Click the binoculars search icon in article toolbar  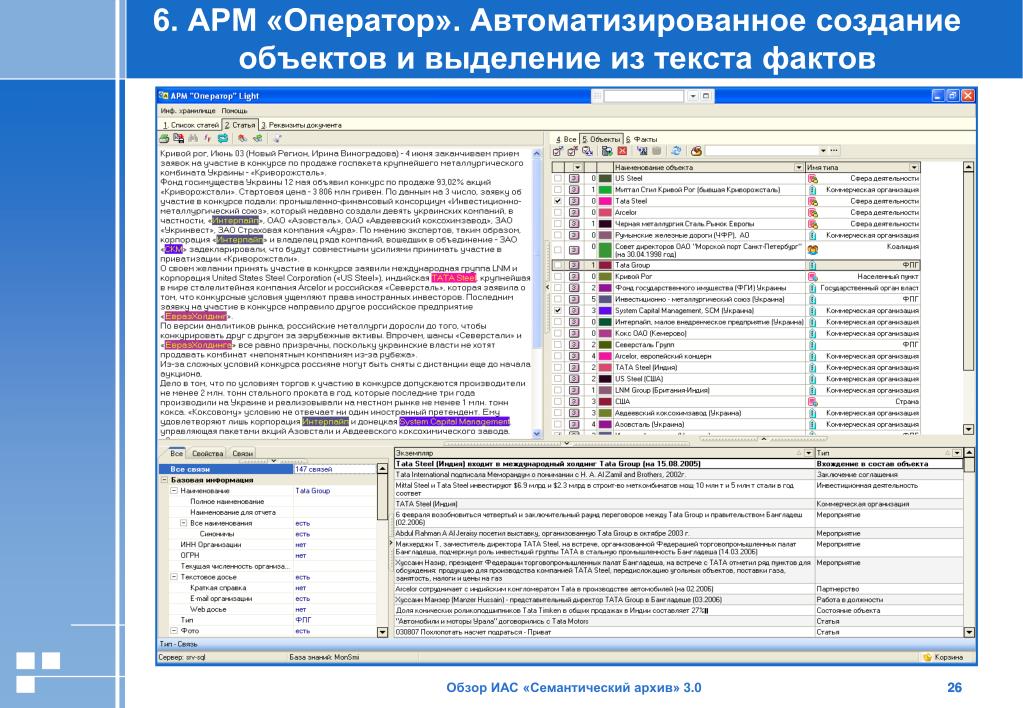coord(193,138)
